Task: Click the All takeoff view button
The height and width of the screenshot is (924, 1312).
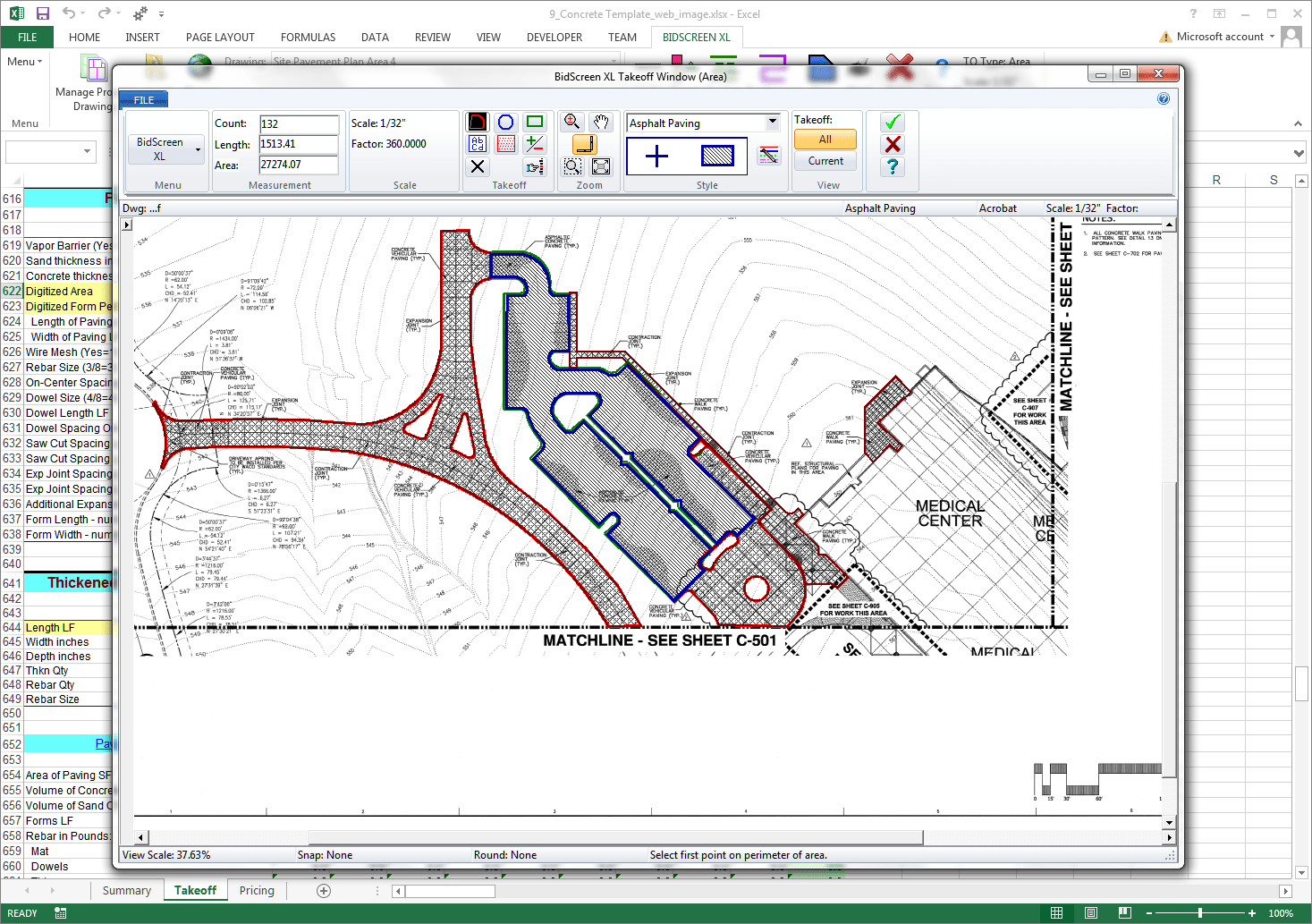Action: coord(825,139)
